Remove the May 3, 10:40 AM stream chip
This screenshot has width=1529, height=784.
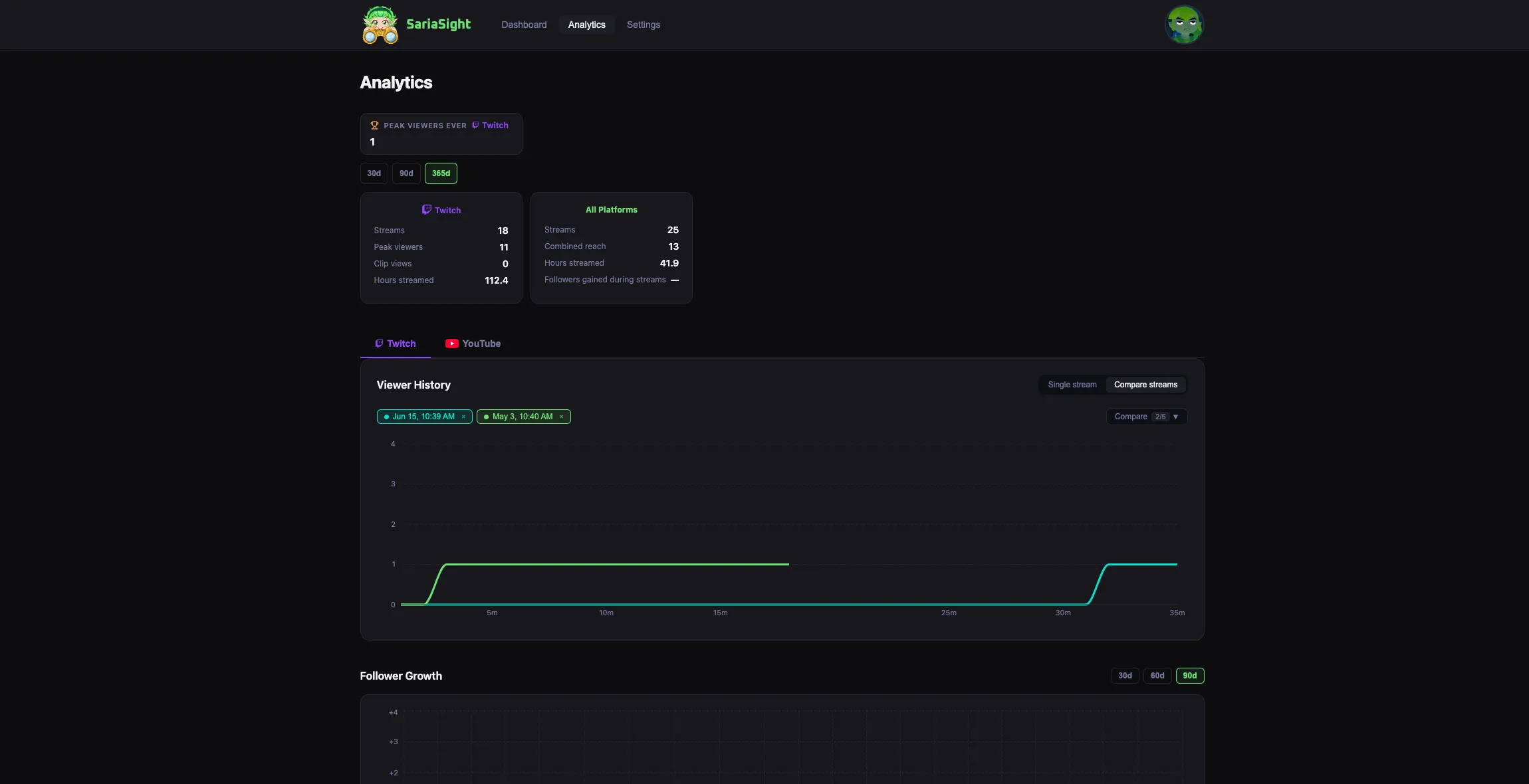click(x=562, y=417)
